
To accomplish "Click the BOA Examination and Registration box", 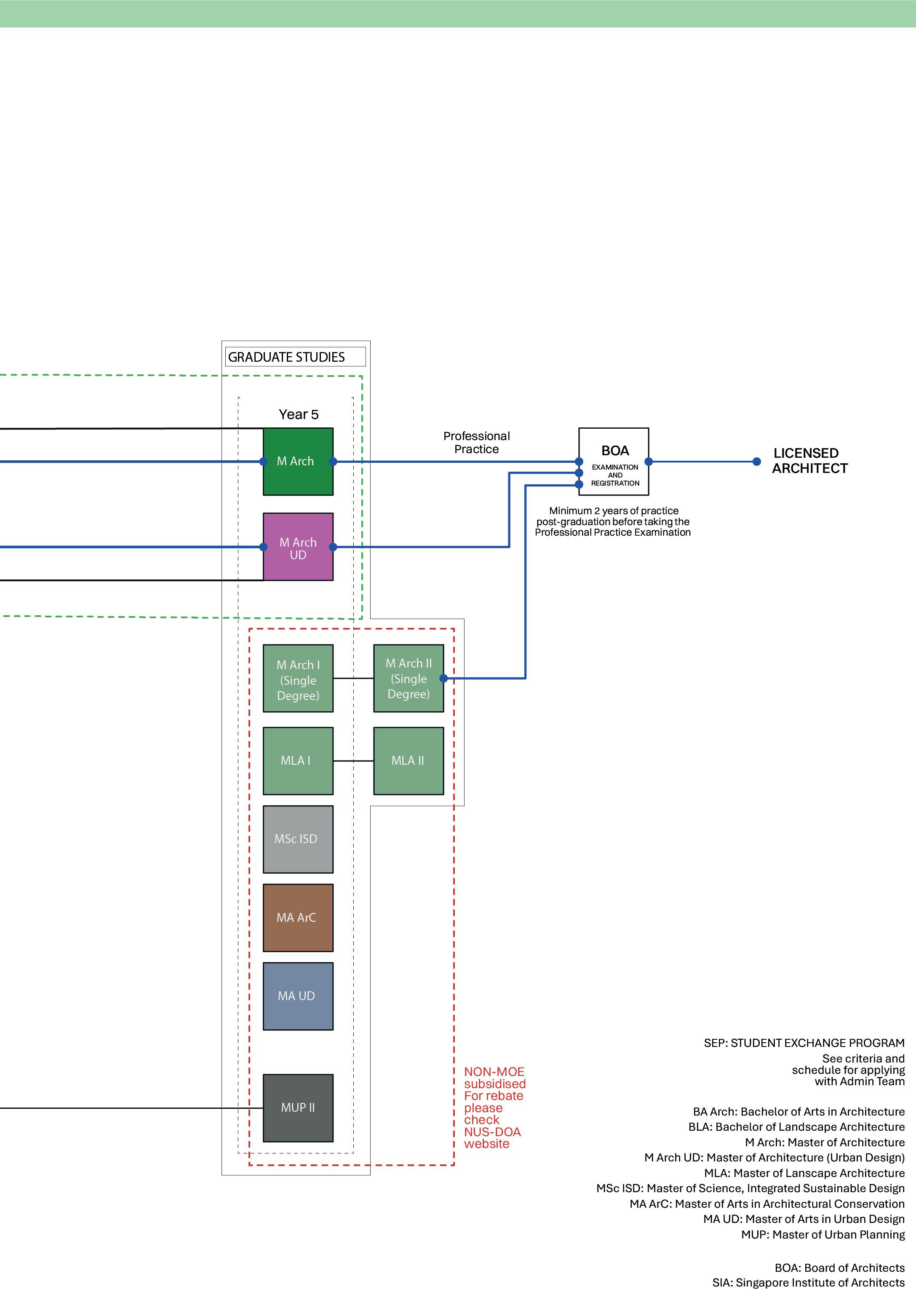I will 614,462.
